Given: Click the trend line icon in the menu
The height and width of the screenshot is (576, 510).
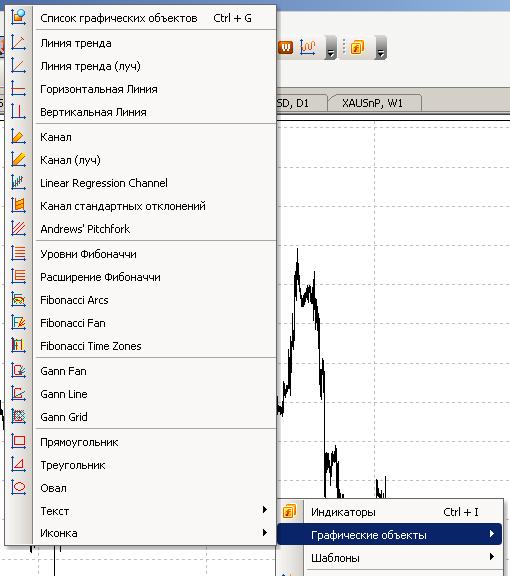Looking at the screenshot, I should pos(18,43).
